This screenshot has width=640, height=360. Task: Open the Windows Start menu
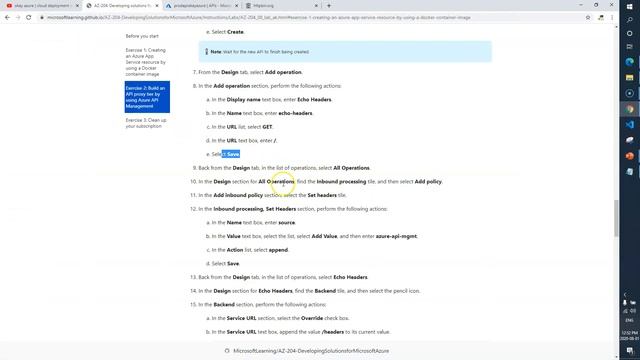[629, 6]
